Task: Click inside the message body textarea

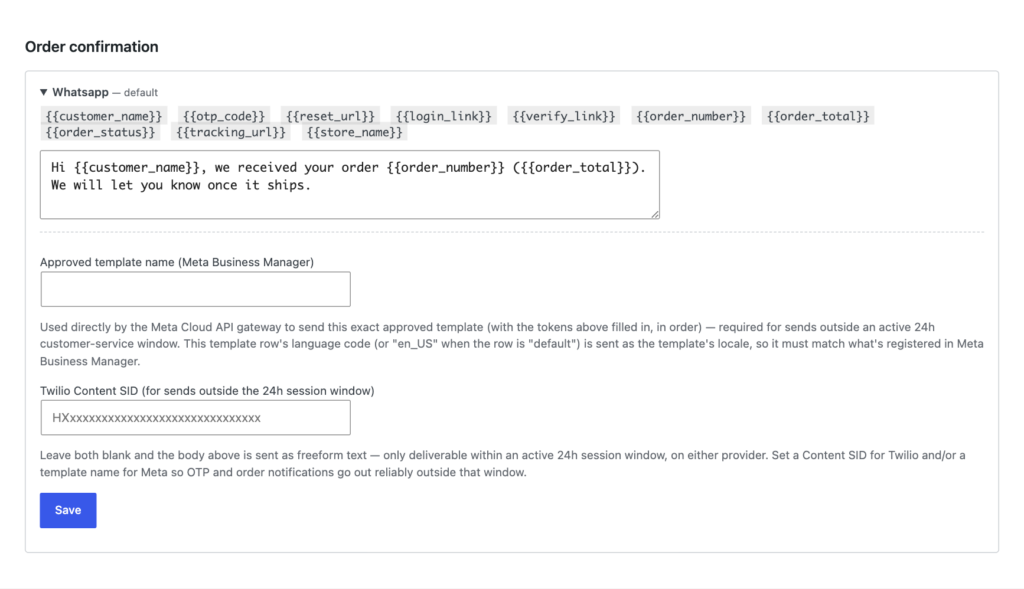Action: [349, 185]
